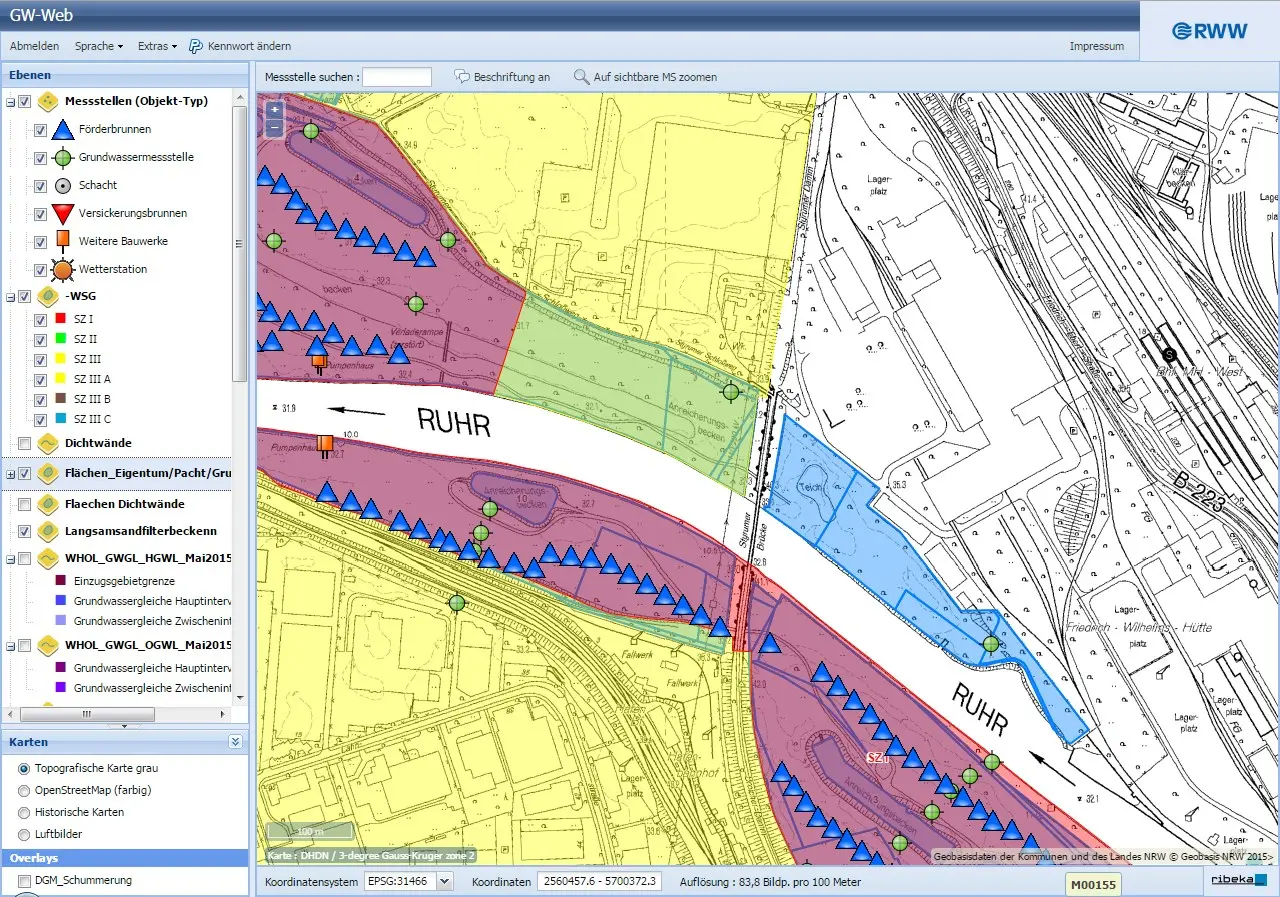
Task: Toggle the SZ III C zone checkbox
Action: pyautogui.click(x=40, y=420)
